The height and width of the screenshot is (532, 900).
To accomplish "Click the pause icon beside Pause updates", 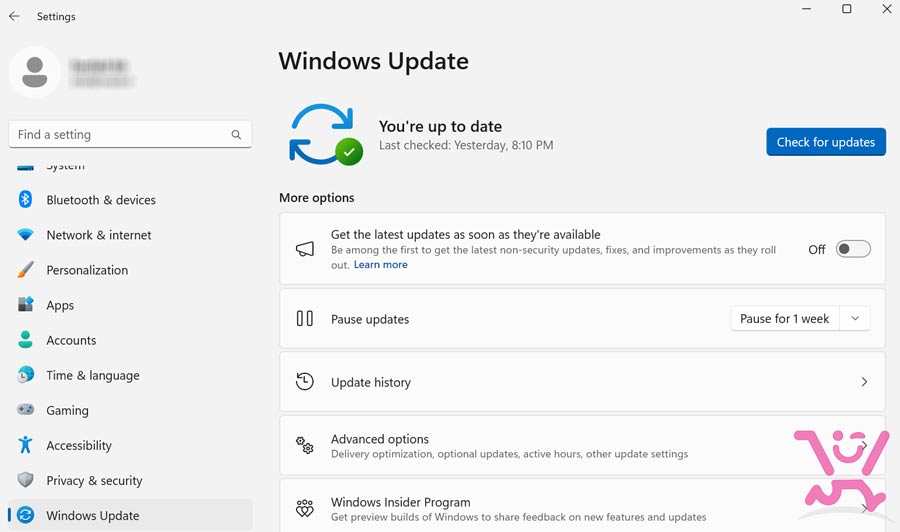I will [x=305, y=319].
